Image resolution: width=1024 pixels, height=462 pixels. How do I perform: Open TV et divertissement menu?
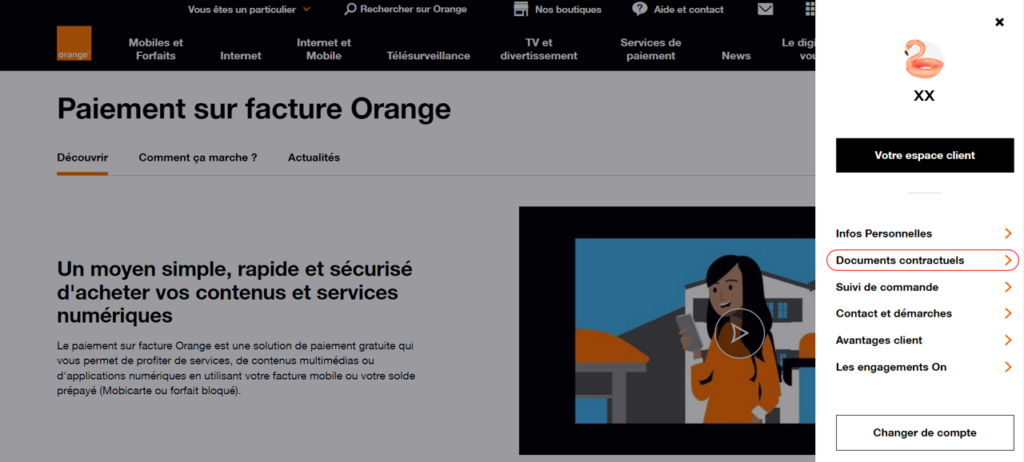coord(539,49)
